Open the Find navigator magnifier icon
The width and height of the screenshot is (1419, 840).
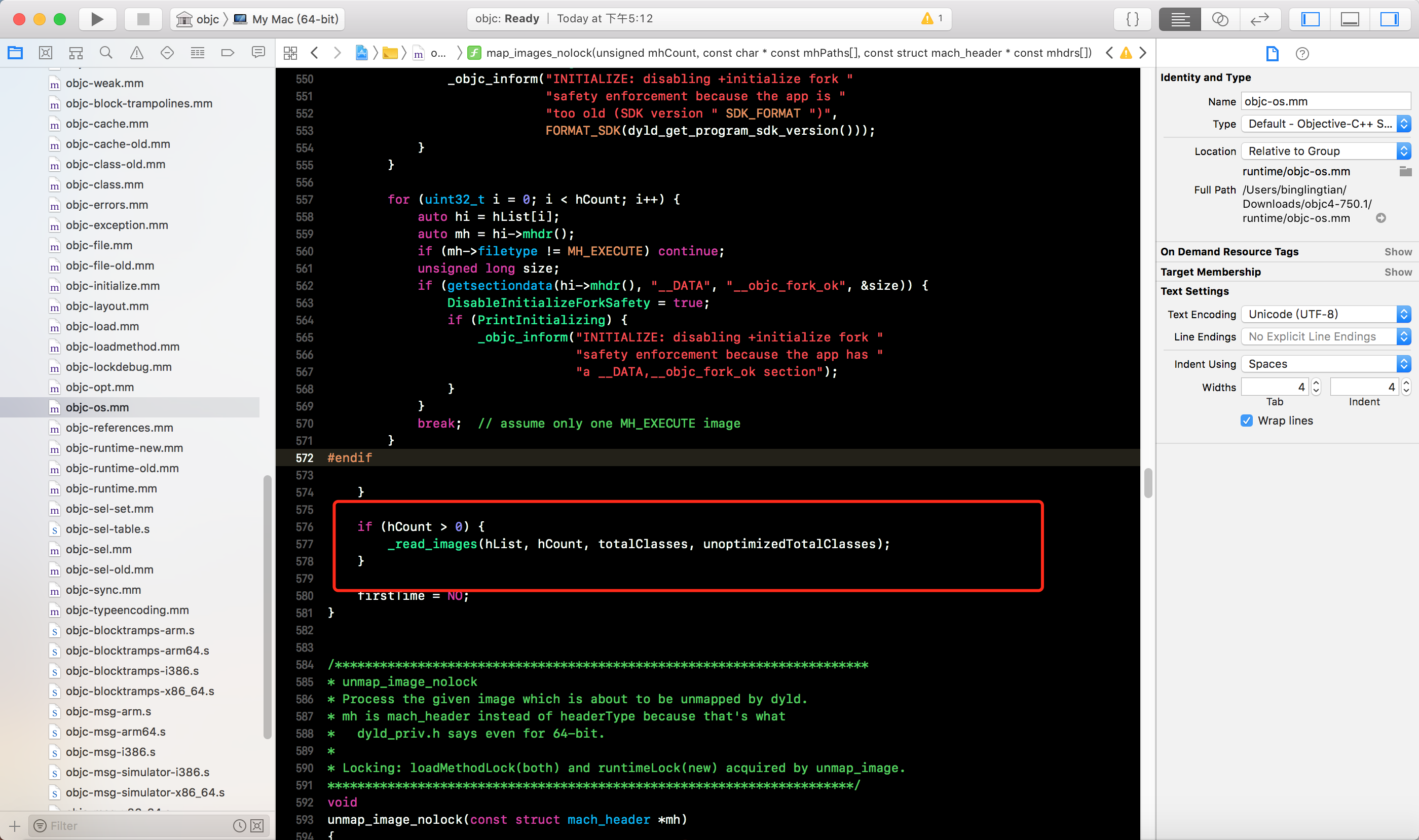tap(106, 53)
